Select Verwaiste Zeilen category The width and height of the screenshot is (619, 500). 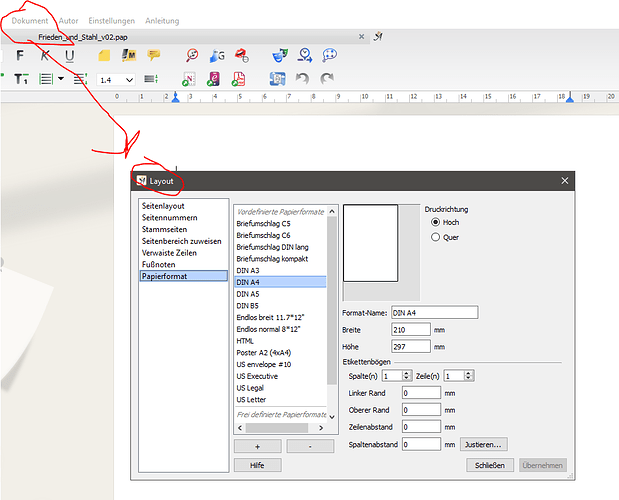(x=169, y=253)
